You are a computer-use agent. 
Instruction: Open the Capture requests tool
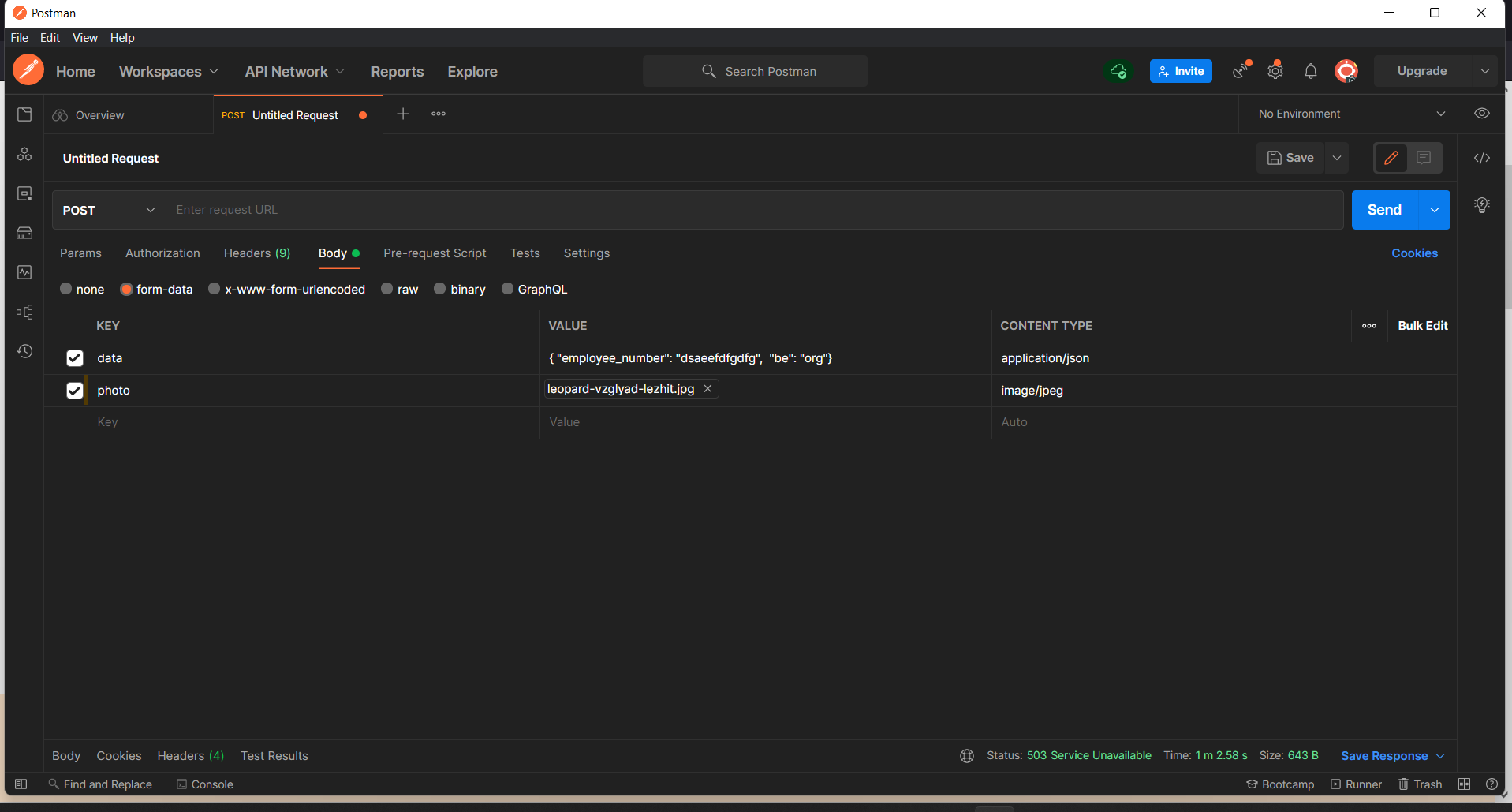pos(1239,71)
